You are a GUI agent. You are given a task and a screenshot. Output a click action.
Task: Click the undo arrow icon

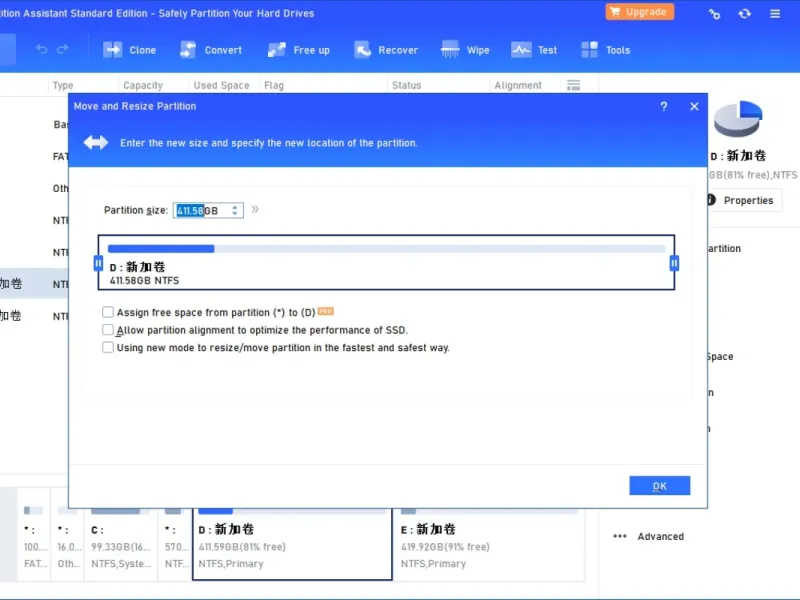pyautogui.click(x=41, y=49)
